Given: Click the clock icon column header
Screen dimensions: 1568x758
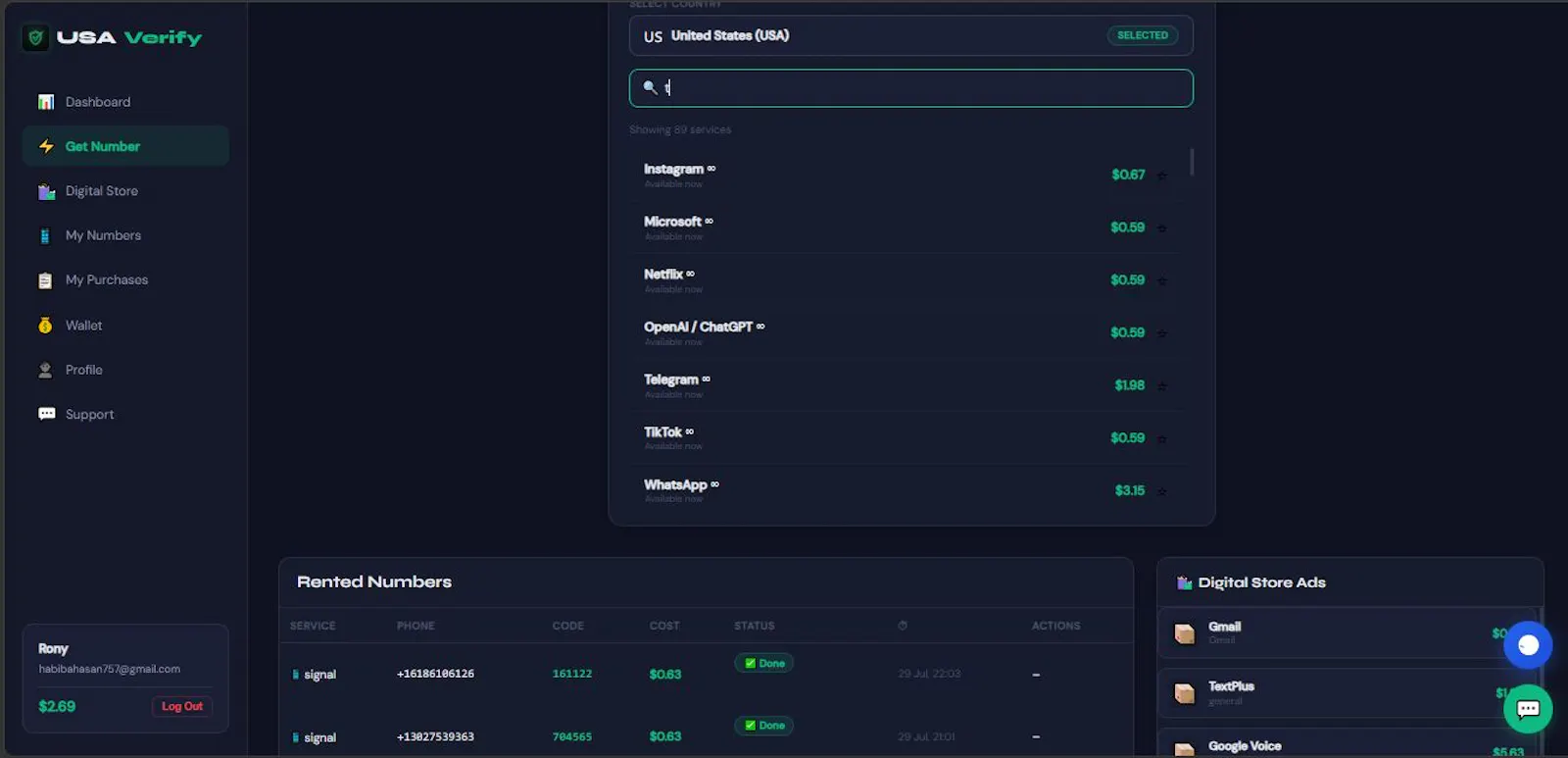Looking at the screenshot, I should [903, 626].
